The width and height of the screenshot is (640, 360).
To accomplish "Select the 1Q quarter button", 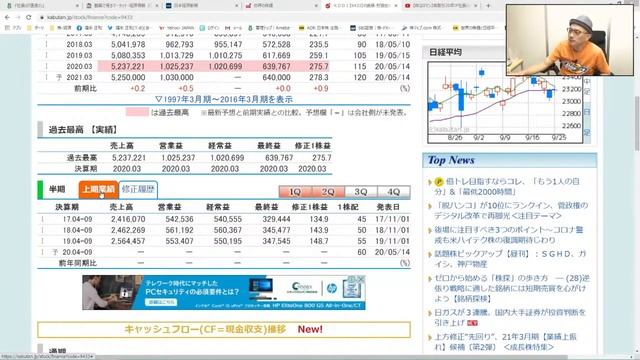I will click(295, 192).
